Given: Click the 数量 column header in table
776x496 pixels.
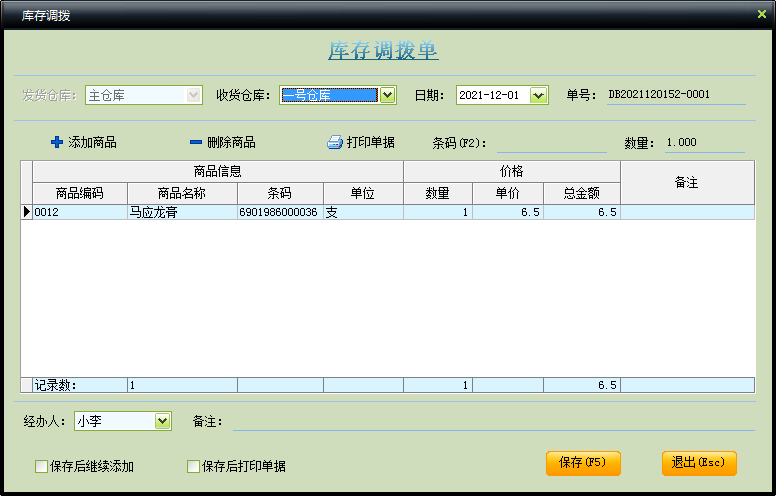Looking at the screenshot, I should tap(438, 193).
